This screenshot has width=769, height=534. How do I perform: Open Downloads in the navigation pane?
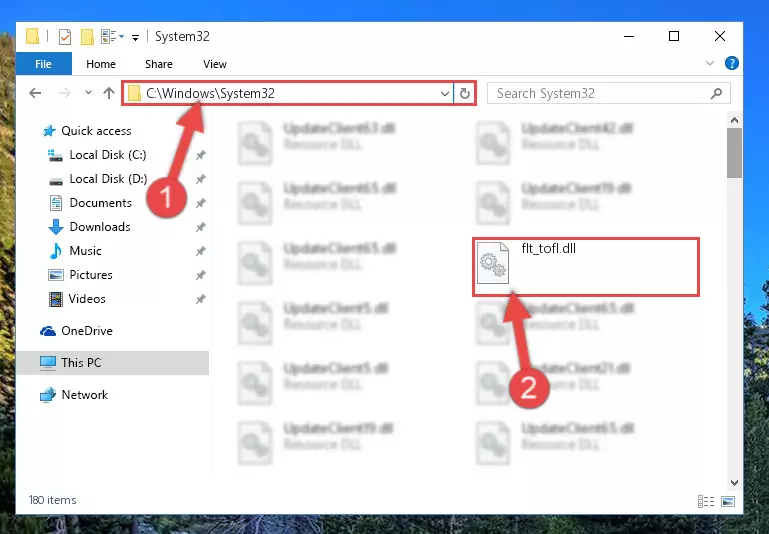(100, 227)
